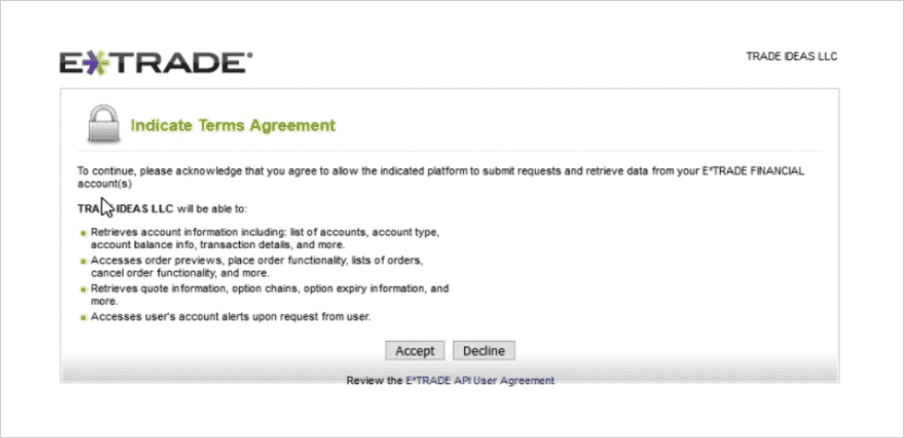The image size is (904, 438).
Task: Click the 'Retrieves quote information' bullet text
Action: 269,294
